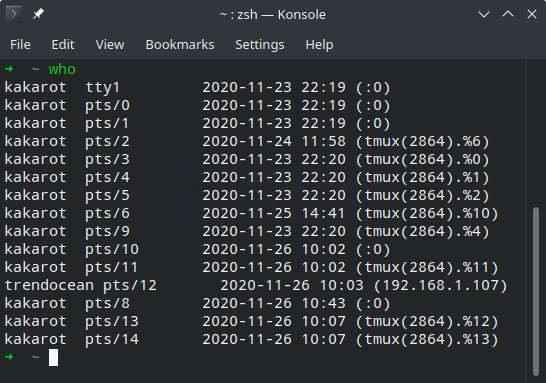The width and height of the screenshot is (546, 383).
Task: Click the tmux(2864).%13 entry on last line
Action: click(427, 339)
